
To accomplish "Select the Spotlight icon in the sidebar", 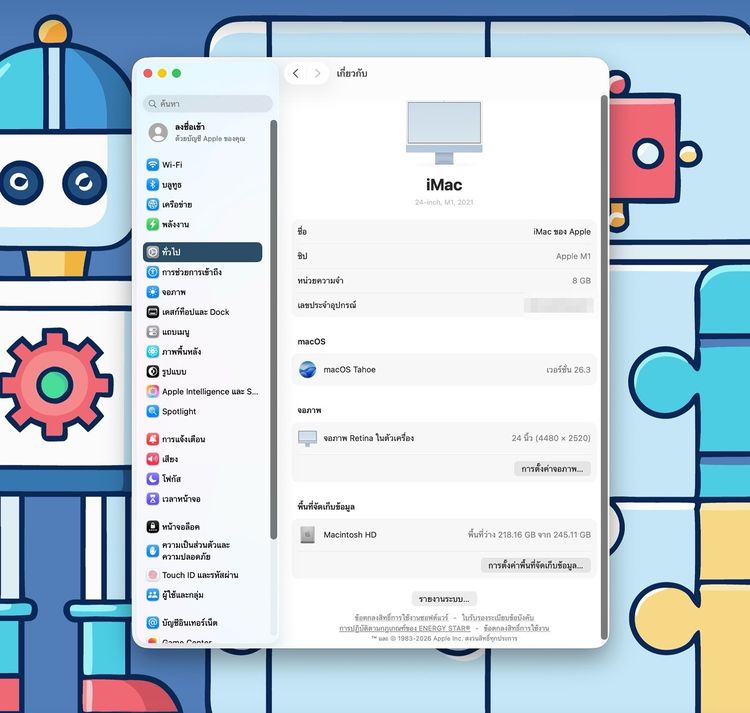I will 153,411.
